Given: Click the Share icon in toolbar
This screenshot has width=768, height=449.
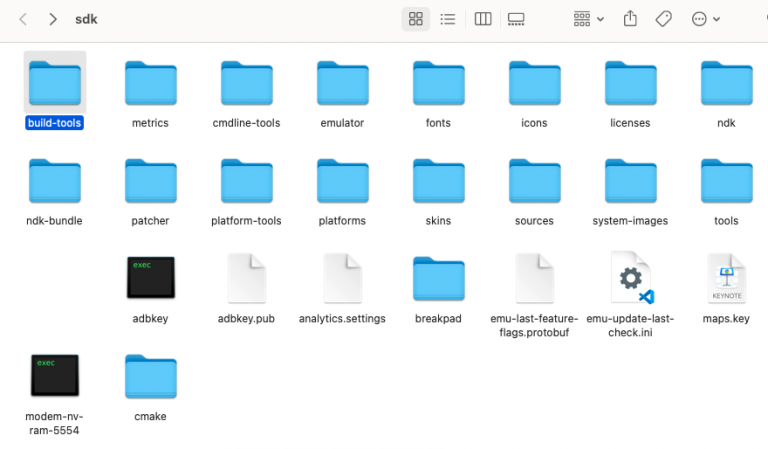Looking at the screenshot, I should [x=630, y=19].
